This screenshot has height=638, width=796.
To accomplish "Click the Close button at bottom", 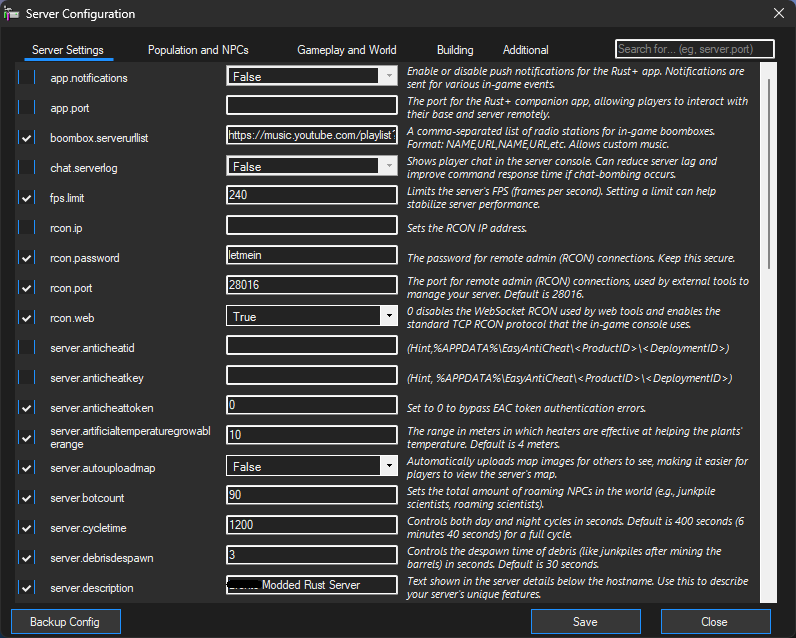I will (x=715, y=622).
